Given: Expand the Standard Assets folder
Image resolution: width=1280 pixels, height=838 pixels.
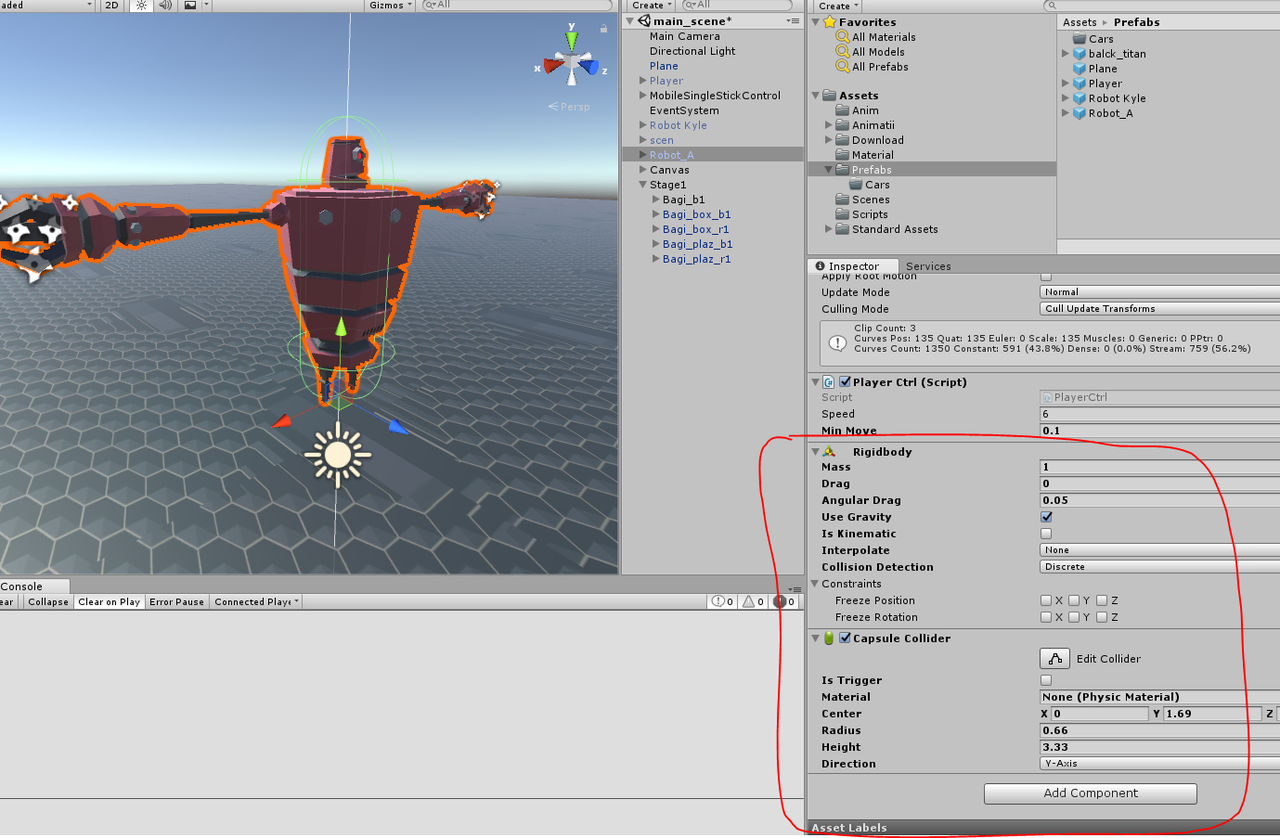Looking at the screenshot, I should point(829,229).
